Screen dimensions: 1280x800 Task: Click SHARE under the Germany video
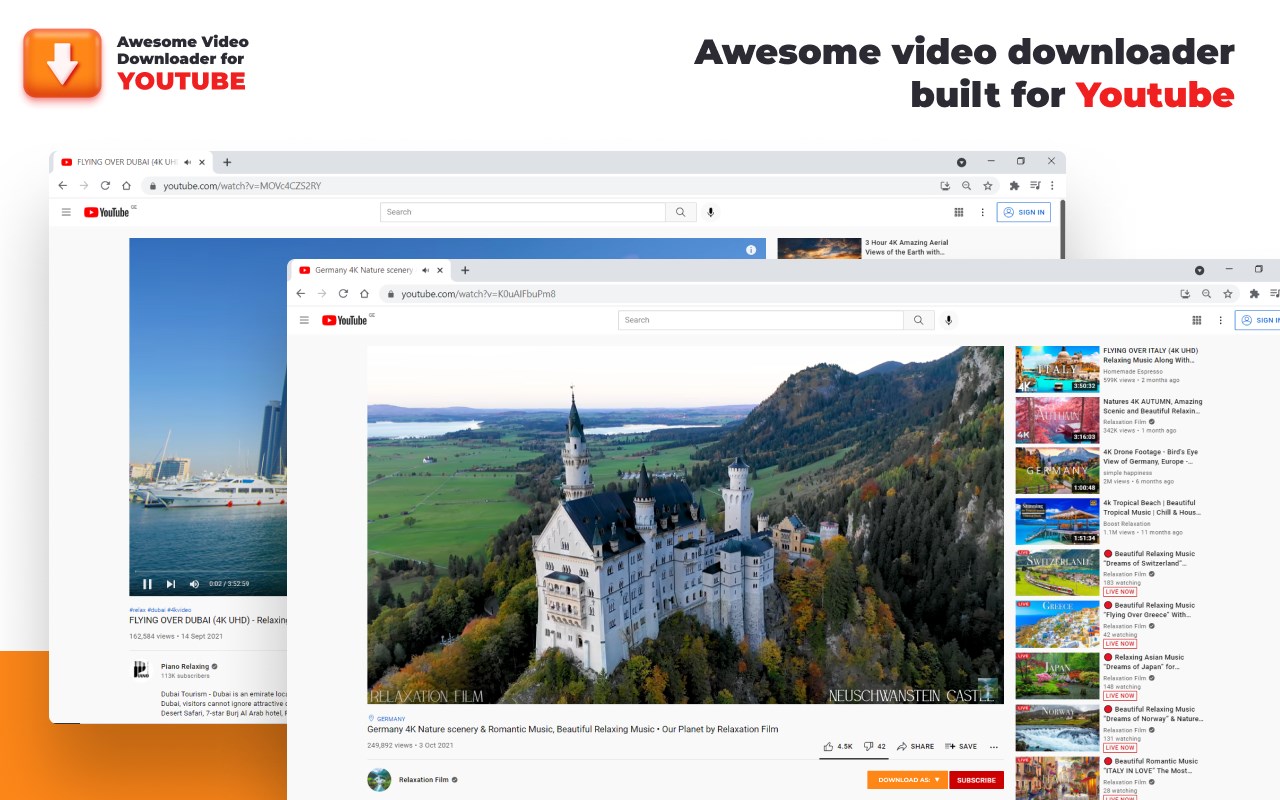pos(915,747)
